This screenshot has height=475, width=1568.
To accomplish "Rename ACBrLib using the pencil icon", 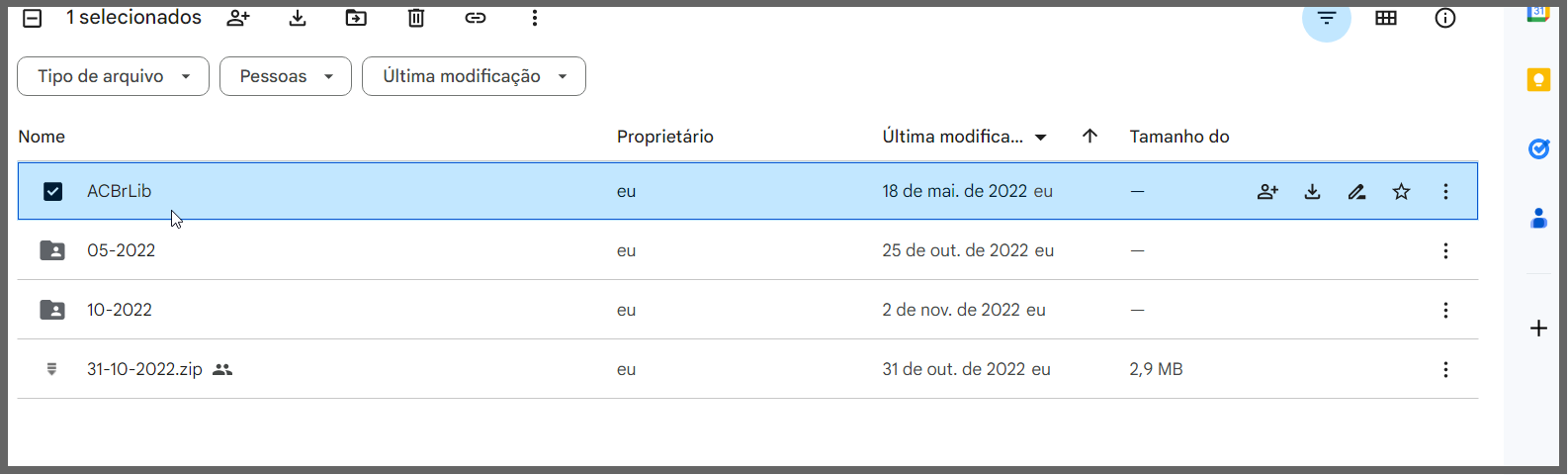I will click(1356, 192).
